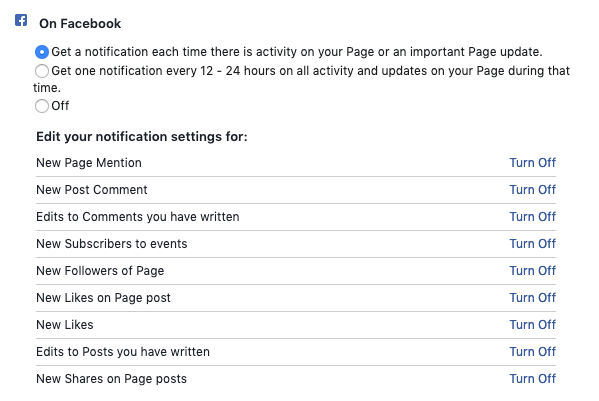This screenshot has height=401, width=599.
Task: Turn off New Likes notifications
Action: pyautogui.click(x=533, y=325)
